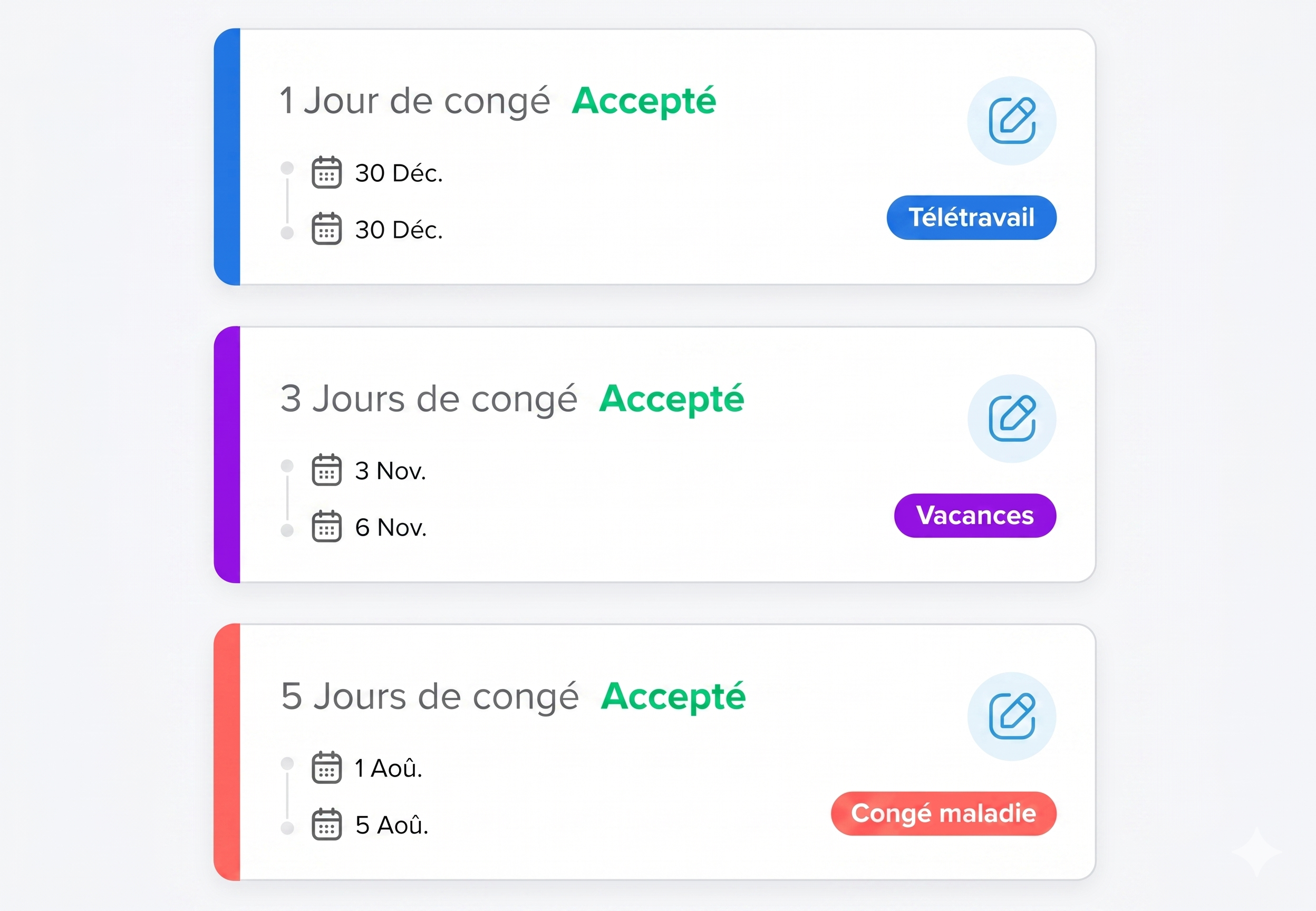Click the purple color bar on second card

[x=227, y=454]
